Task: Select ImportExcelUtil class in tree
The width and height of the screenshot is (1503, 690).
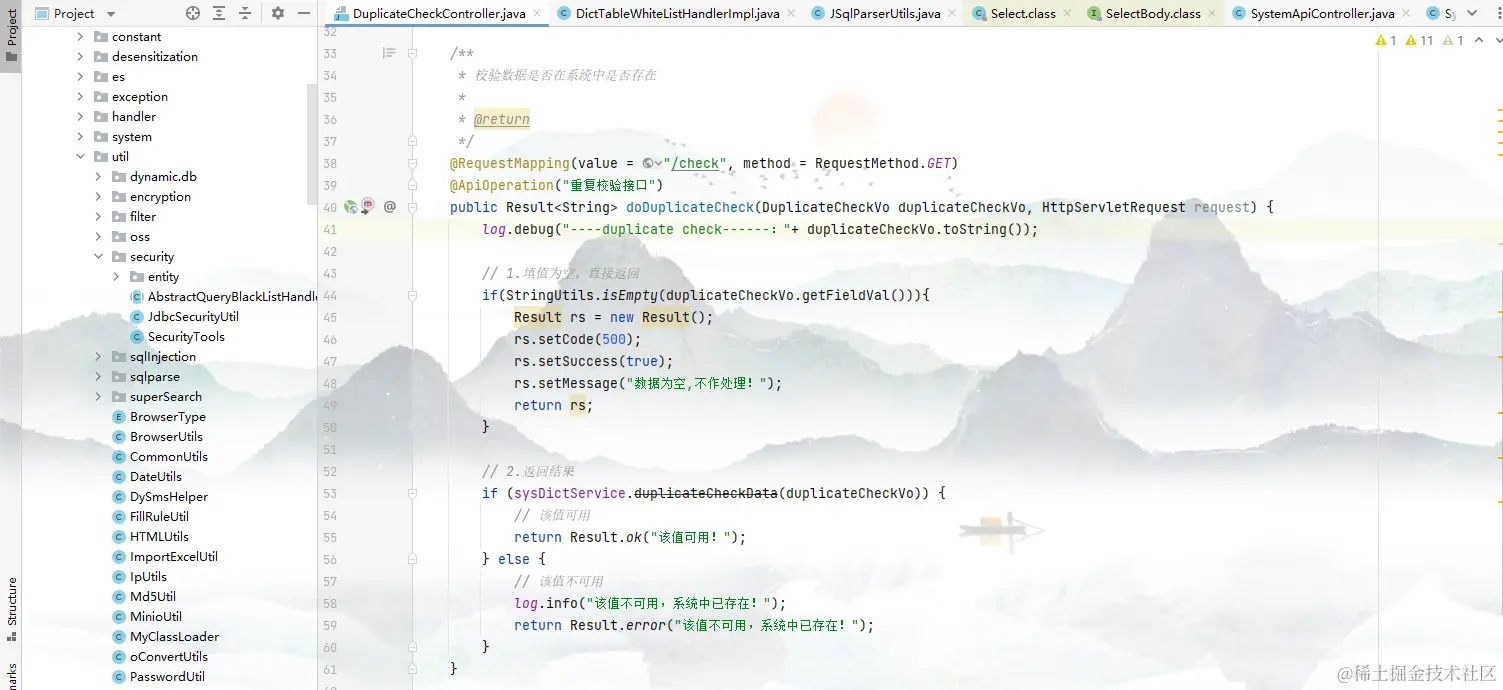Action: click(165, 557)
